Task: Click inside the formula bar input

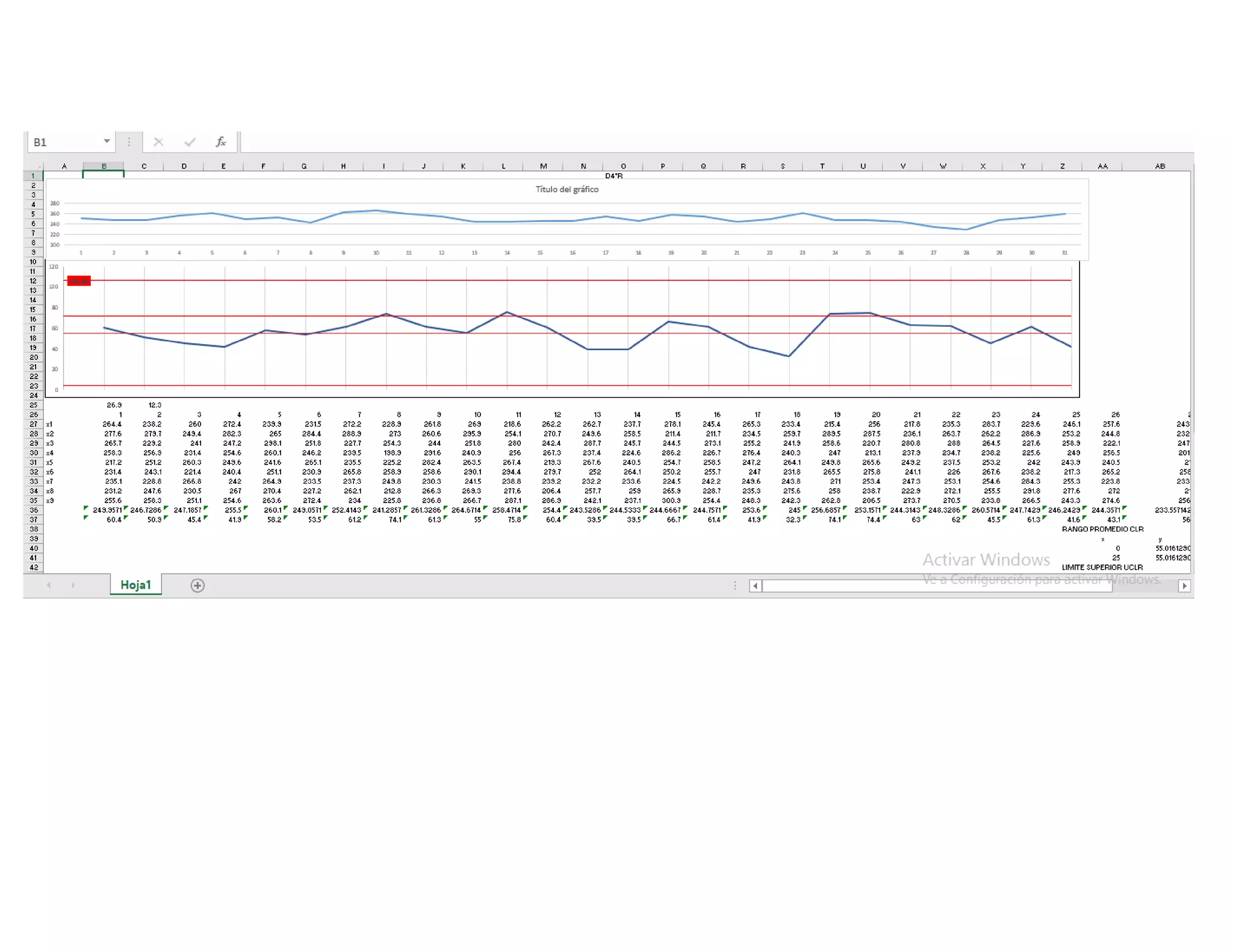Action: pyautogui.click(x=662, y=142)
